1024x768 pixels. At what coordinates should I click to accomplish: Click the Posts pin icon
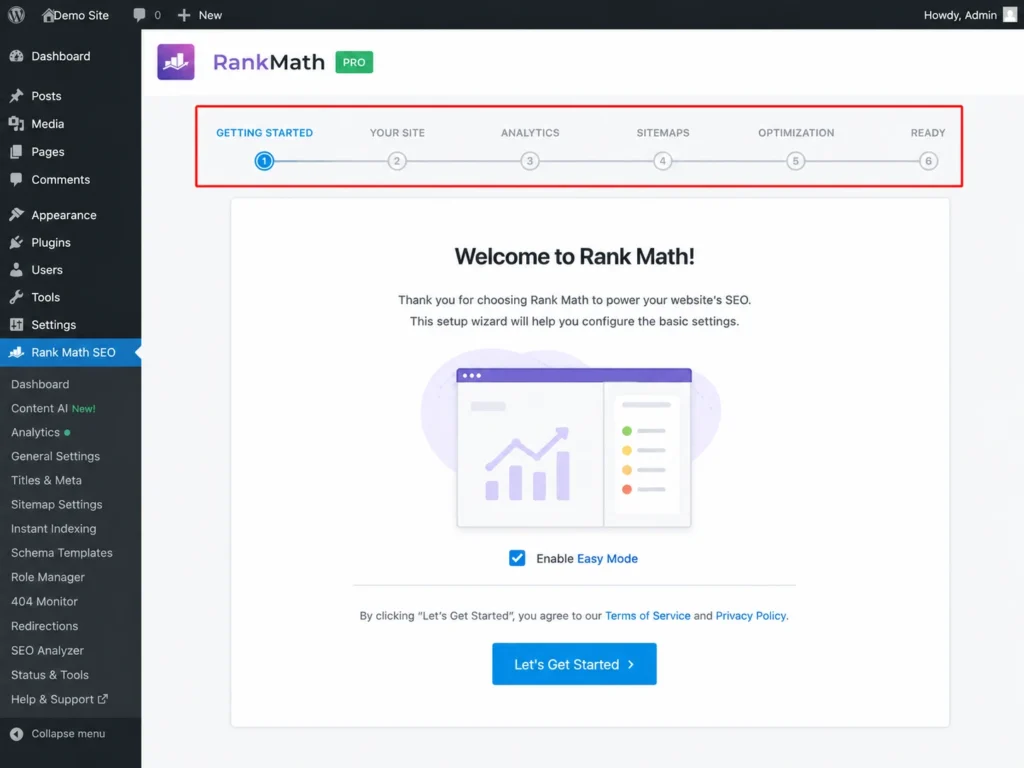pyautogui.click(x=17, y=96)
